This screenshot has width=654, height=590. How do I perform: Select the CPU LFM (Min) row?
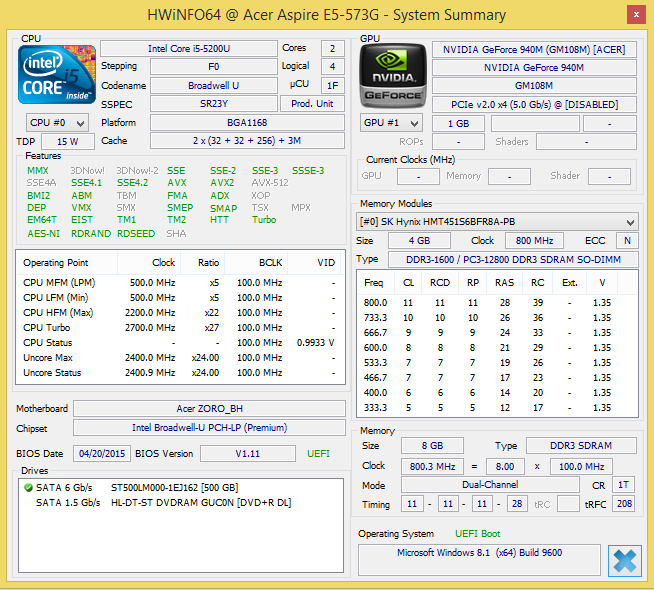(x=180, y=298)
